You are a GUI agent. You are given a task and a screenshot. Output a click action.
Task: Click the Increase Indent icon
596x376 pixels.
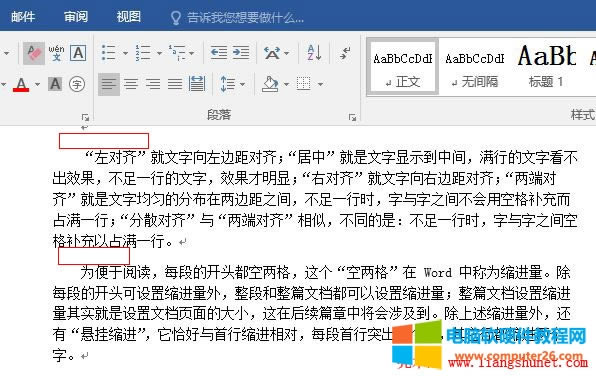241,53
